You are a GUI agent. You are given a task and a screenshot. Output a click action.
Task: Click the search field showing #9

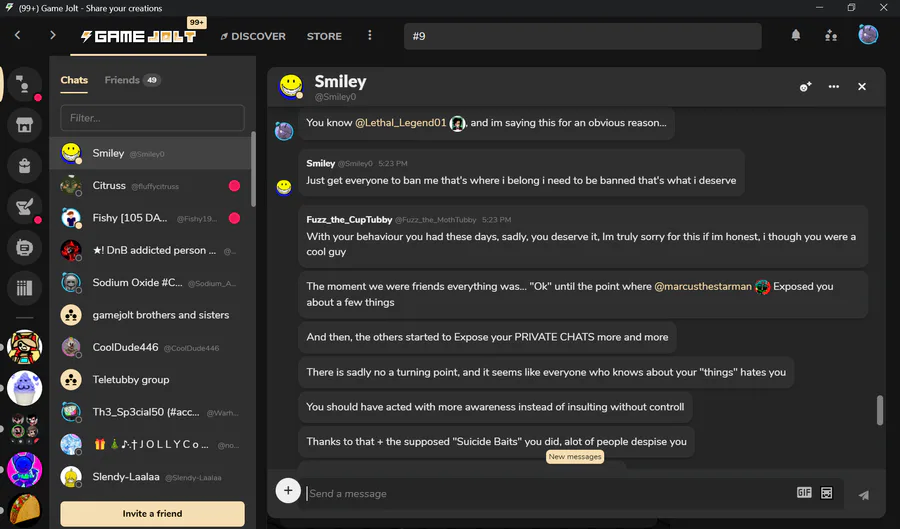(x=583, y=36)
